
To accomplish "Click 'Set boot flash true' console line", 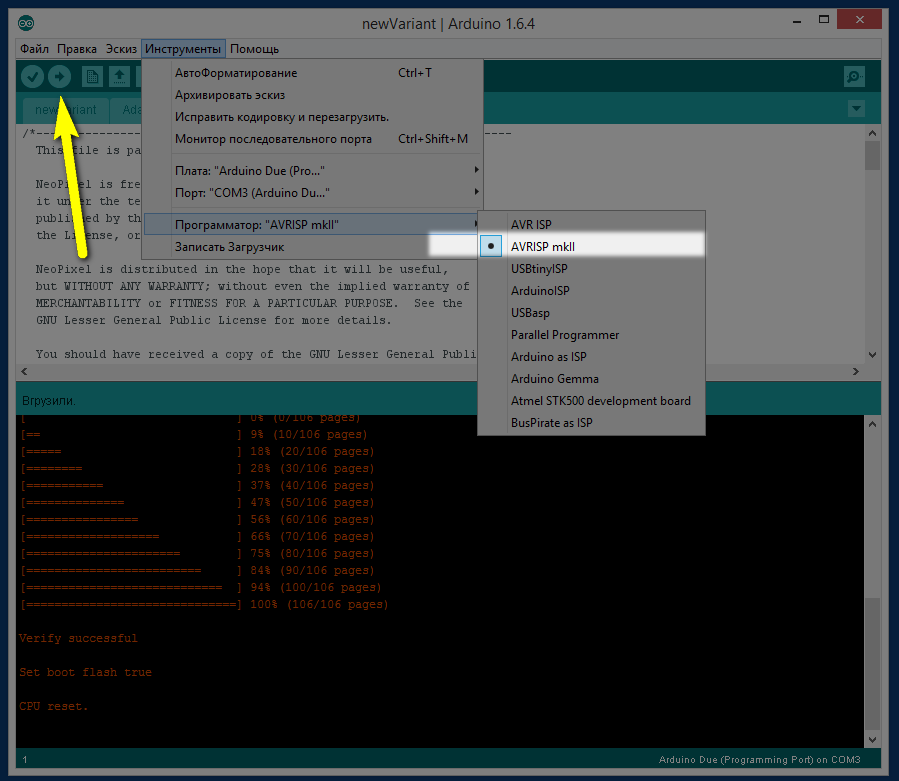I will click(85, 672).
